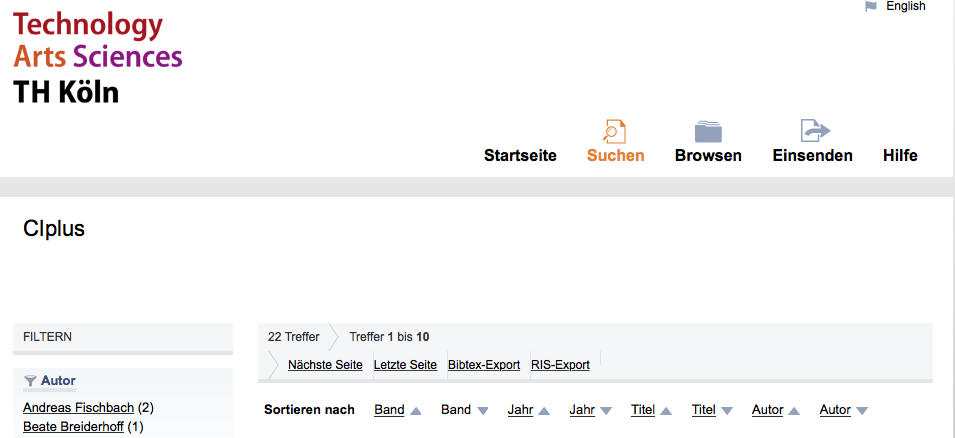The image size is (955, 438).
Task: Go to Nächste Seite
Action: pos(325,365)
